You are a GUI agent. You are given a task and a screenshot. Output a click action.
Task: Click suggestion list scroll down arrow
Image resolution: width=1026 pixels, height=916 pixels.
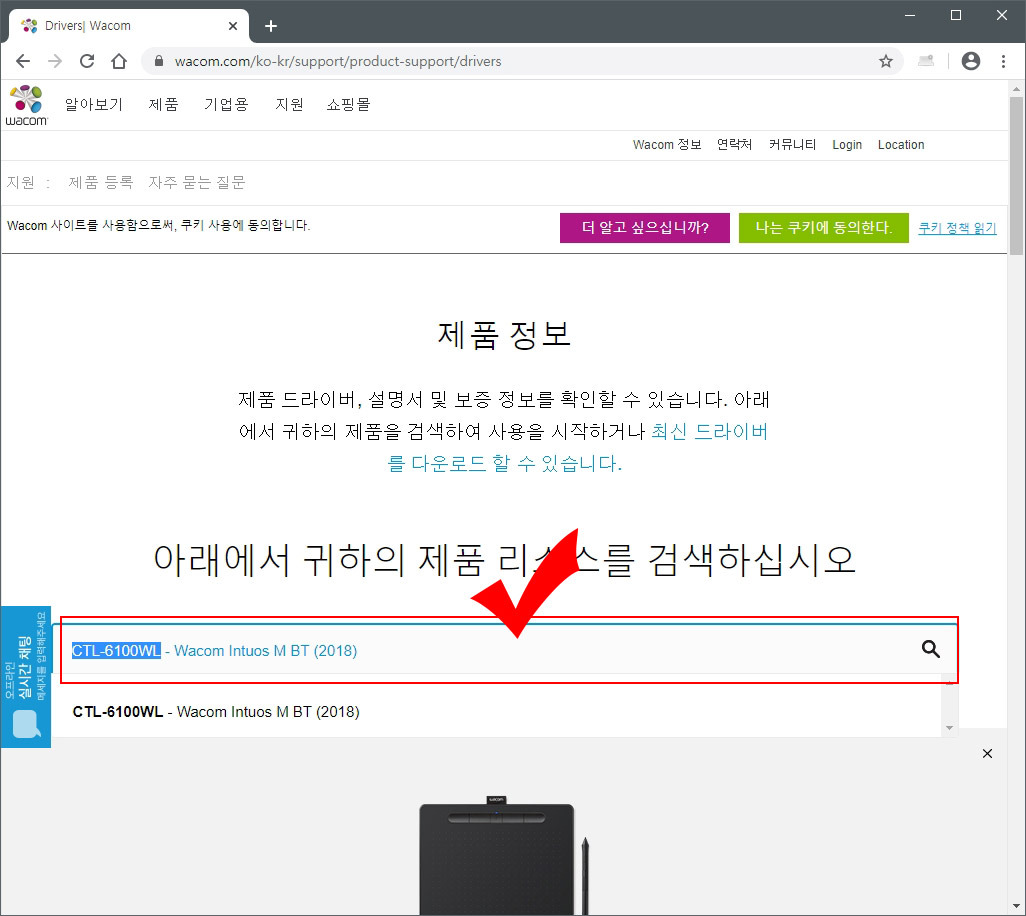949,728
